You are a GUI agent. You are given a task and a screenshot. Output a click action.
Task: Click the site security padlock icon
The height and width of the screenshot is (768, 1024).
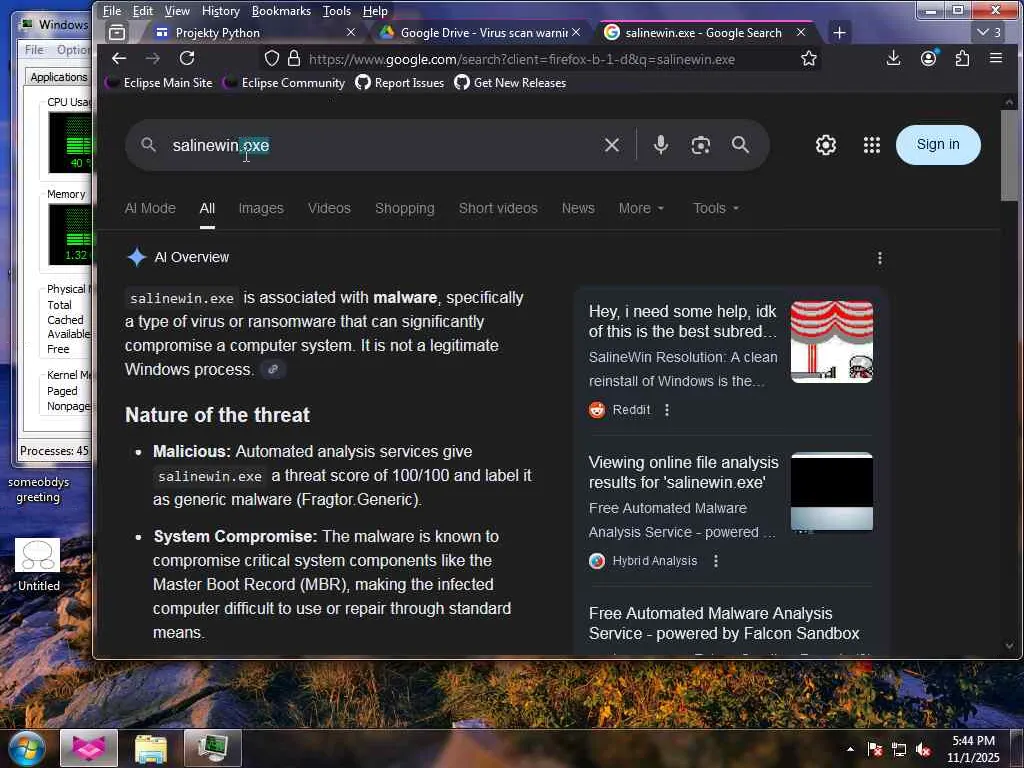(x=295, y=59)
